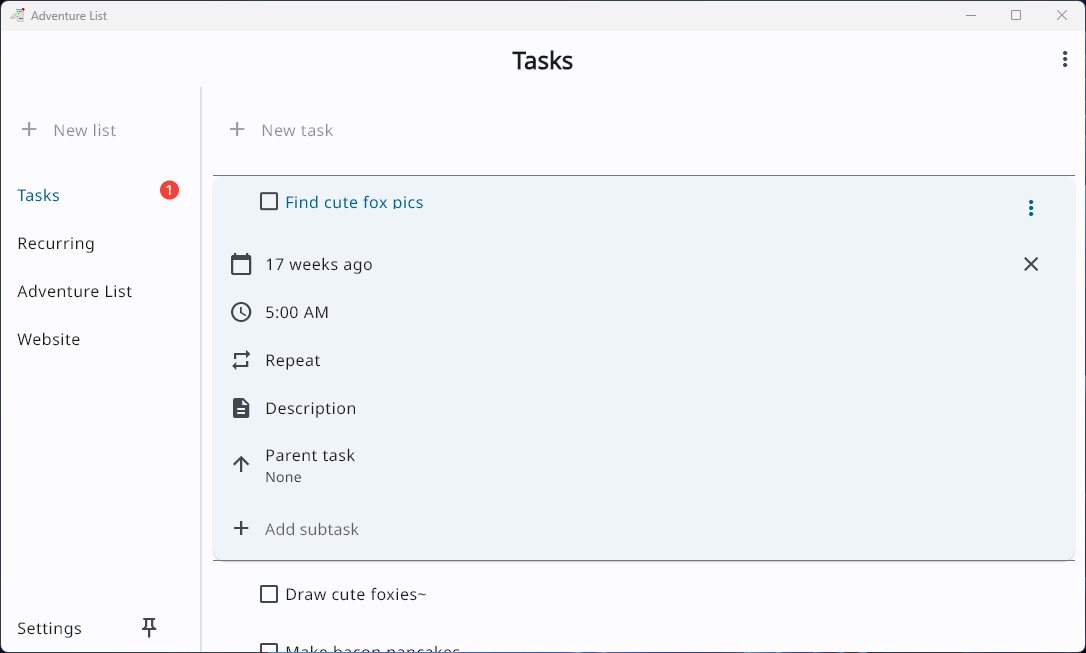Collapse the Find cute fox pics task title

tap(354, 202)
